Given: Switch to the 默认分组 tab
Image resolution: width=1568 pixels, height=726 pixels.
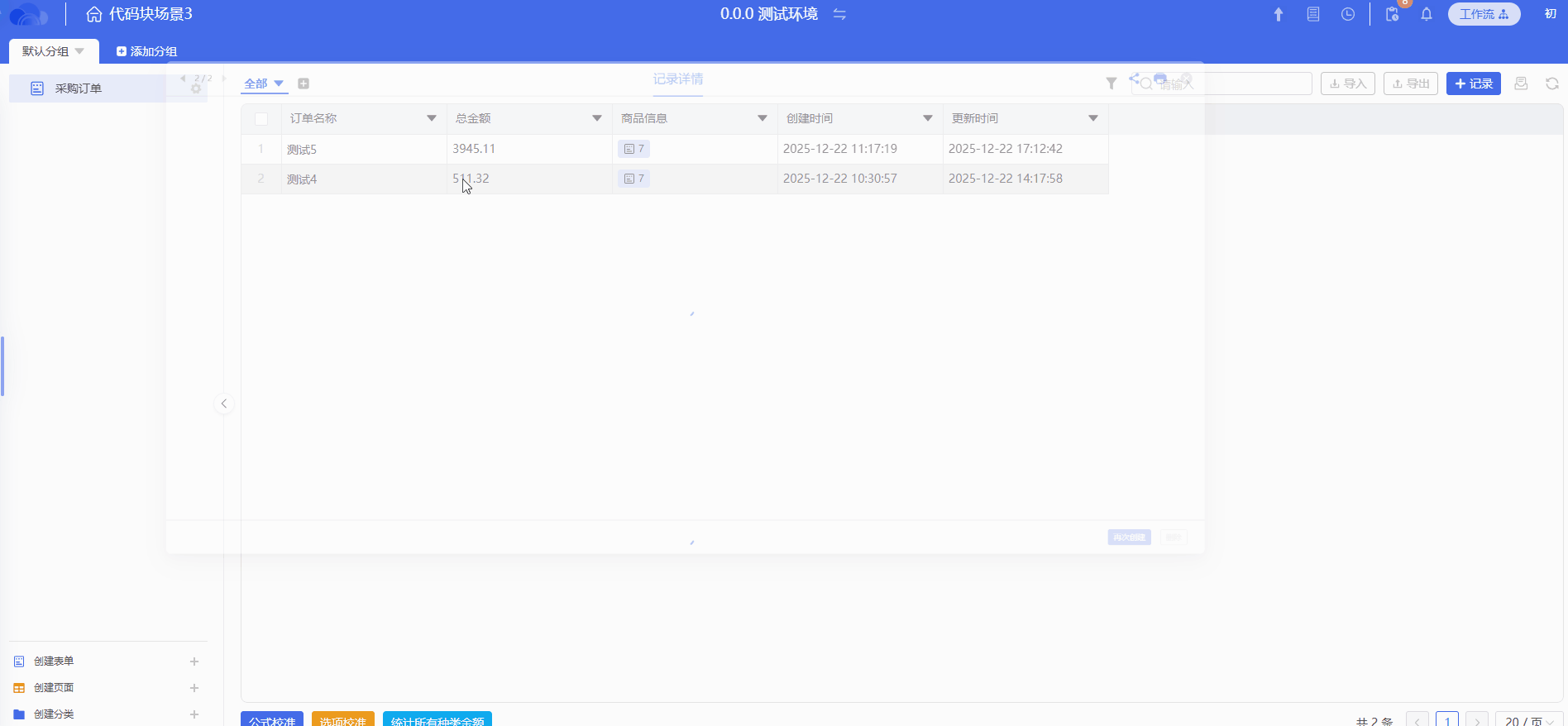Looking at the screenshot, I should 53,51.
